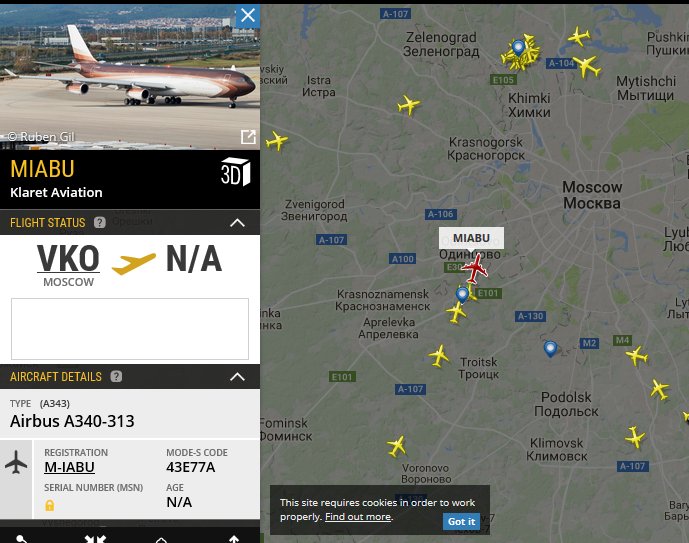Click Got it on cookie notice
Screen dimensions: 689x543
pyautogui.click(x=461, y=521)
